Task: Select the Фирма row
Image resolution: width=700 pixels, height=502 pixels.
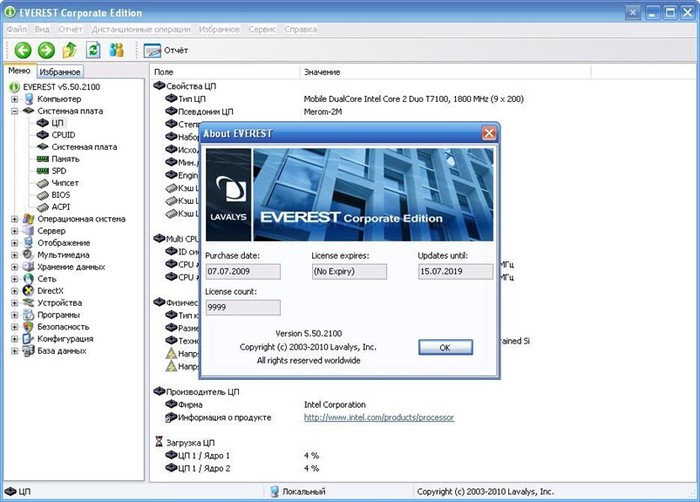Action: 265,405
